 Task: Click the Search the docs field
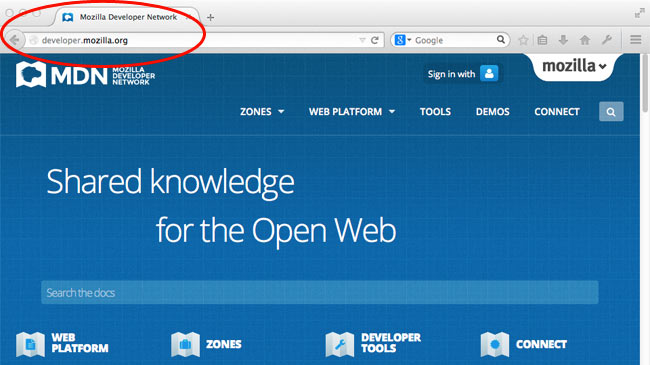pyautogui.click(x=320, y=292)
